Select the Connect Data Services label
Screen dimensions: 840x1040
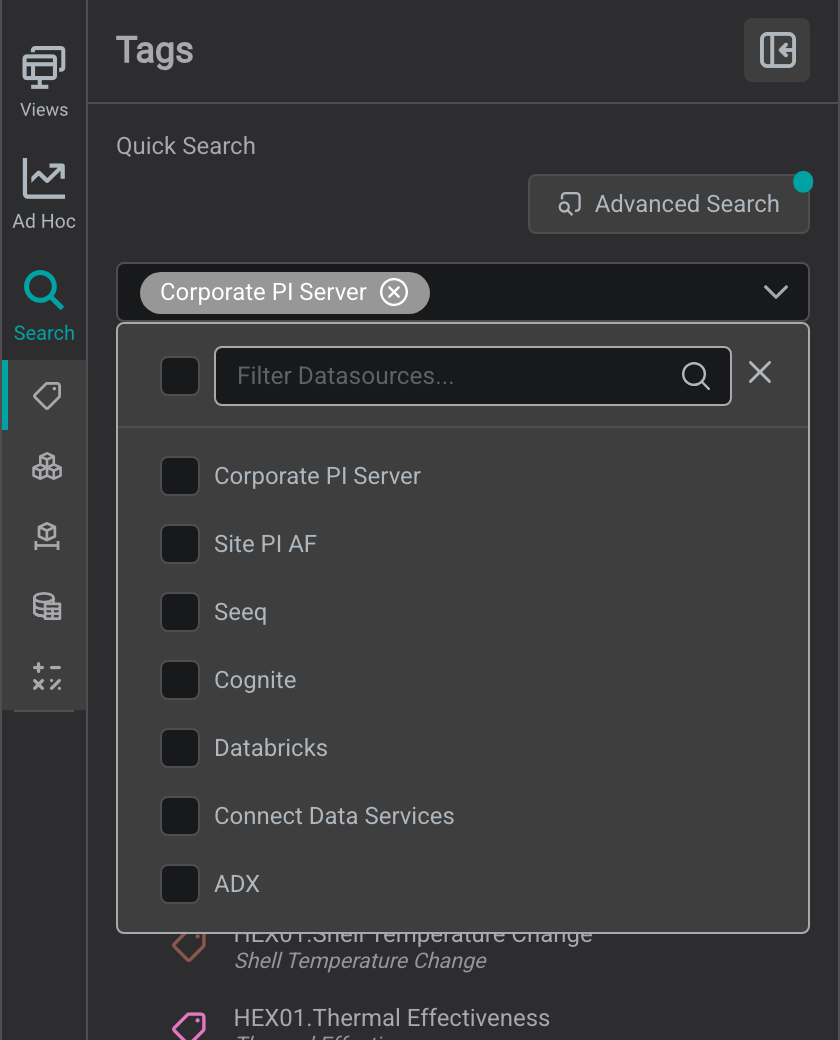coord(334,816)
